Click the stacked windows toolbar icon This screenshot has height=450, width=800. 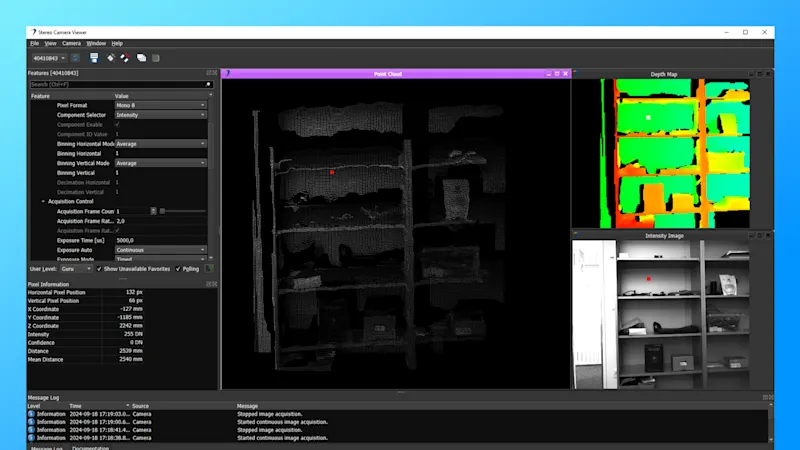pos(141,58)
